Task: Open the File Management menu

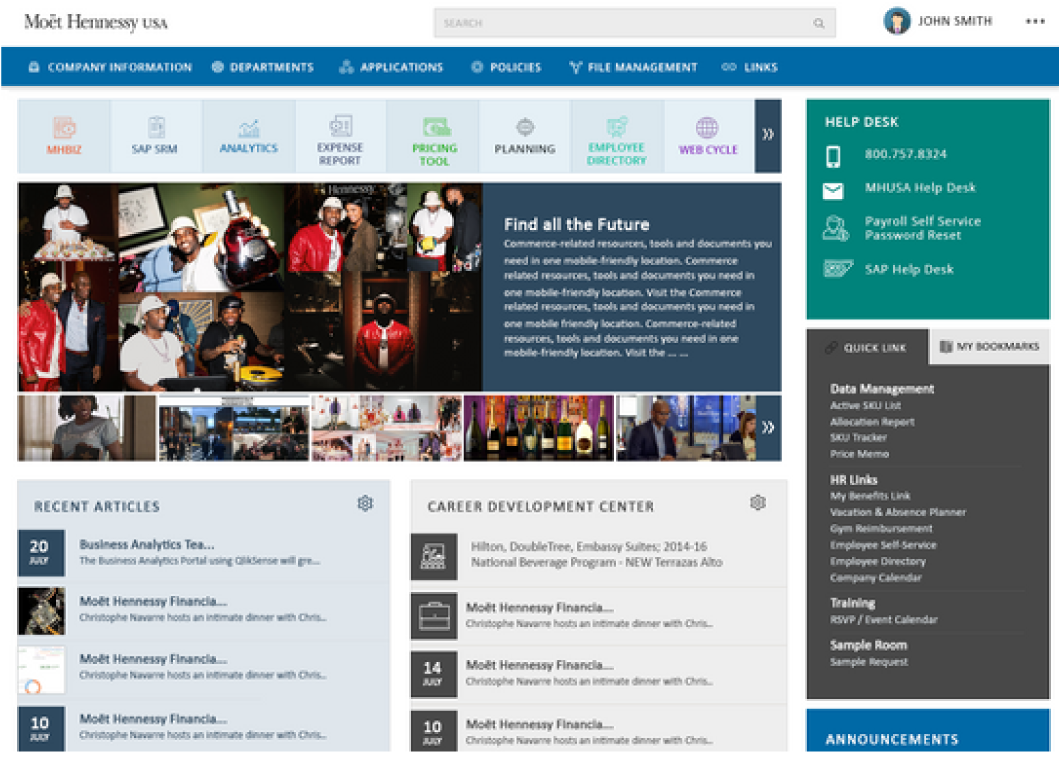Action: (x=634, y=68)
